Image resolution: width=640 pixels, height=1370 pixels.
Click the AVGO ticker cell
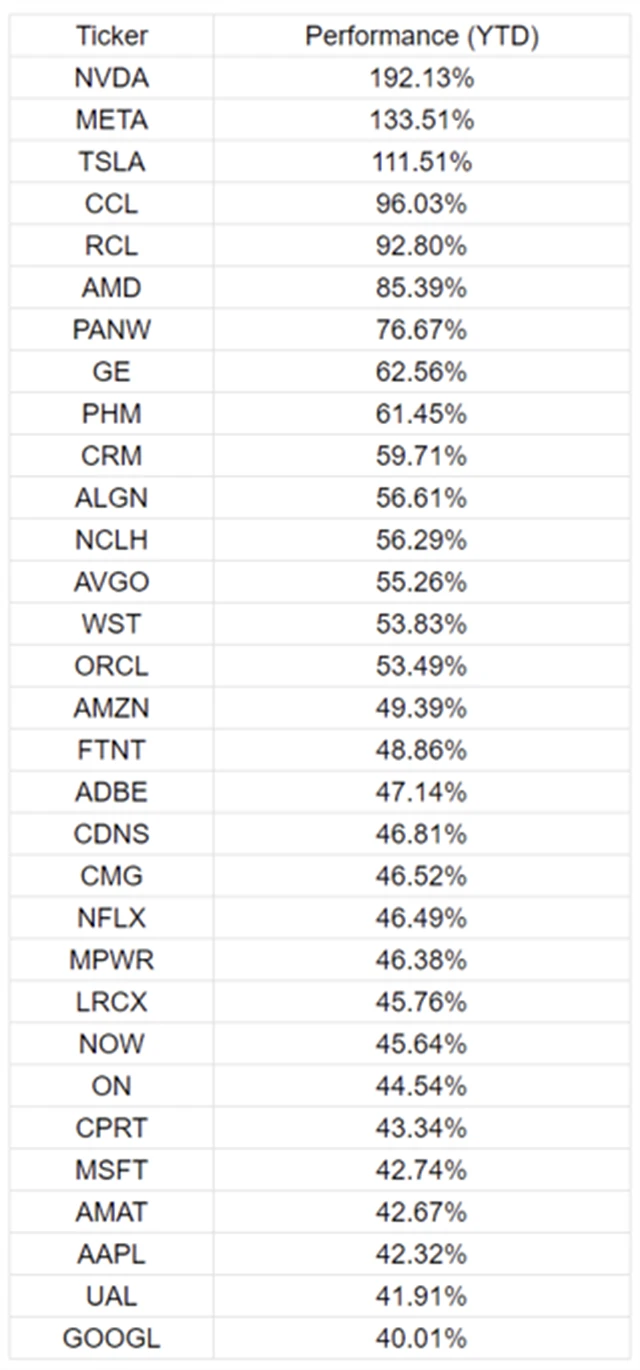(x=111, y=582)
